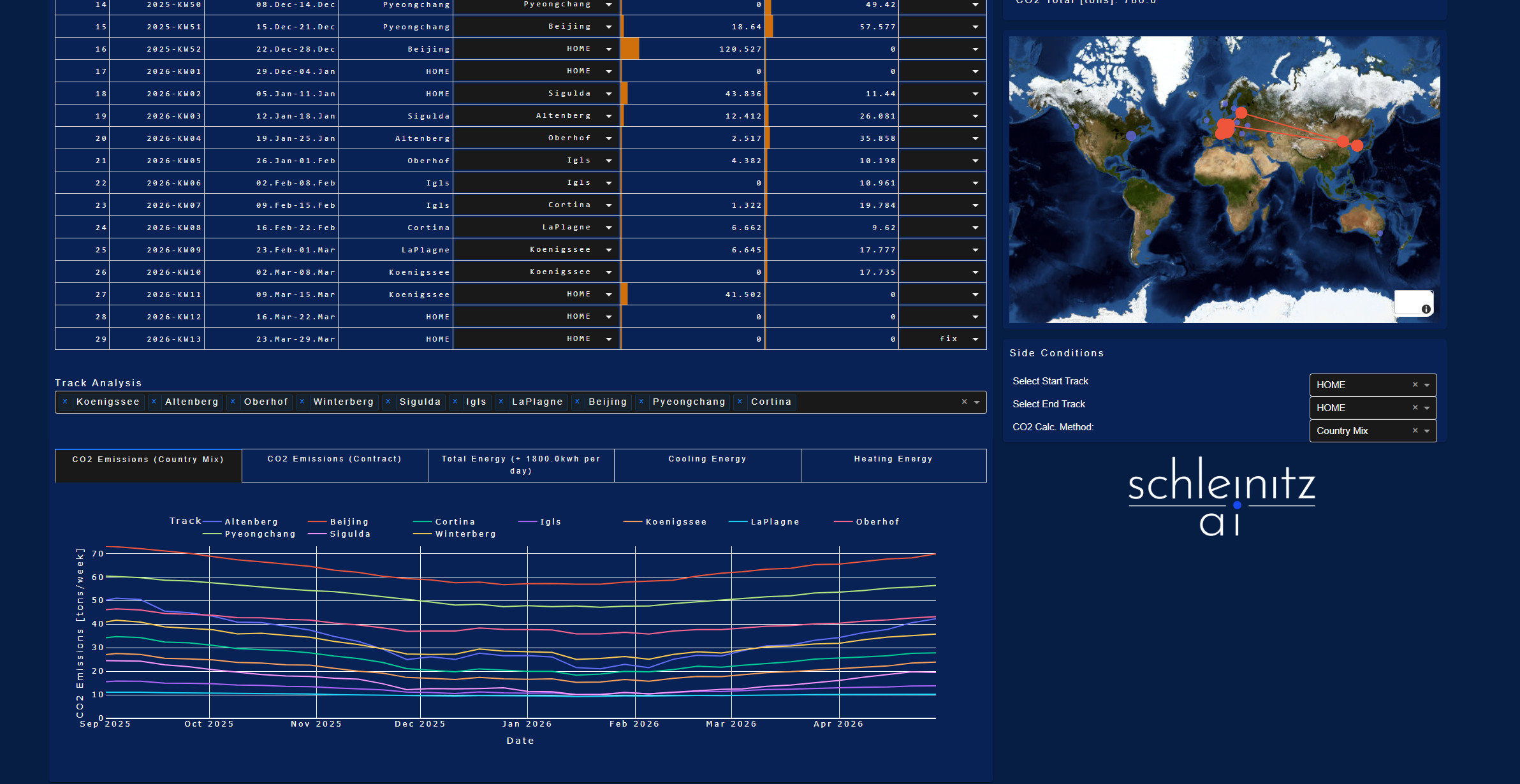This screenshot has width=1520, height=784.
Task: Click the schleinitz ai logo
Action: [1221, 497]
